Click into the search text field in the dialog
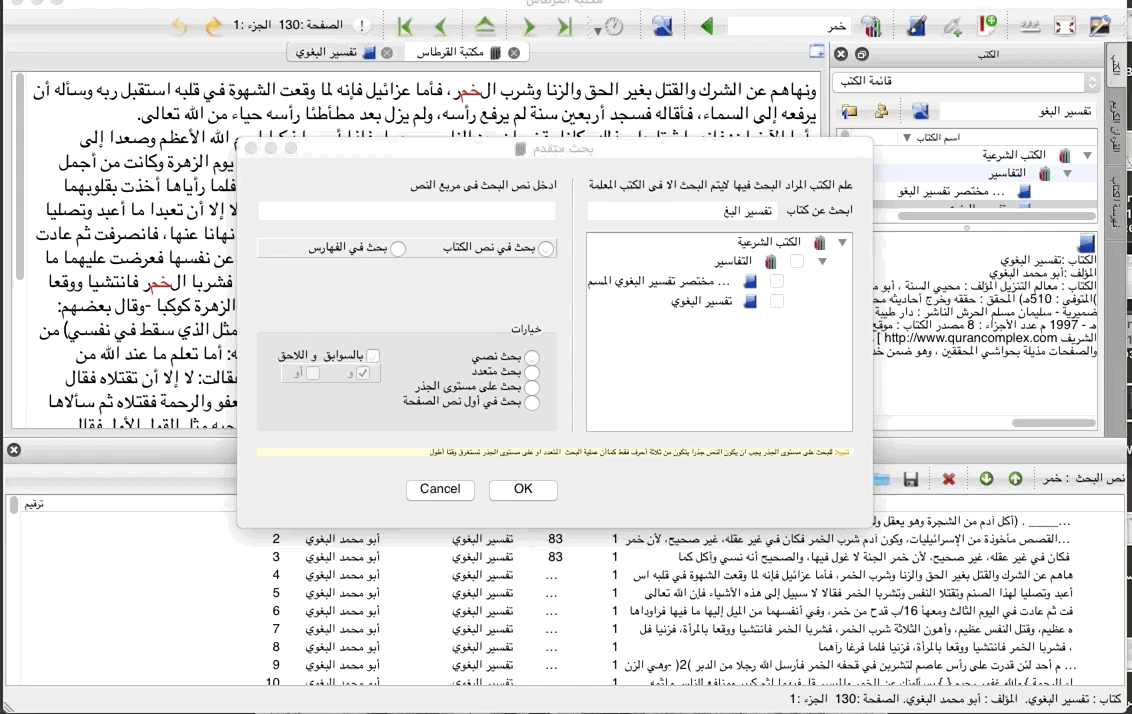Screen dimensions: 1132x714 coord(406,211)
